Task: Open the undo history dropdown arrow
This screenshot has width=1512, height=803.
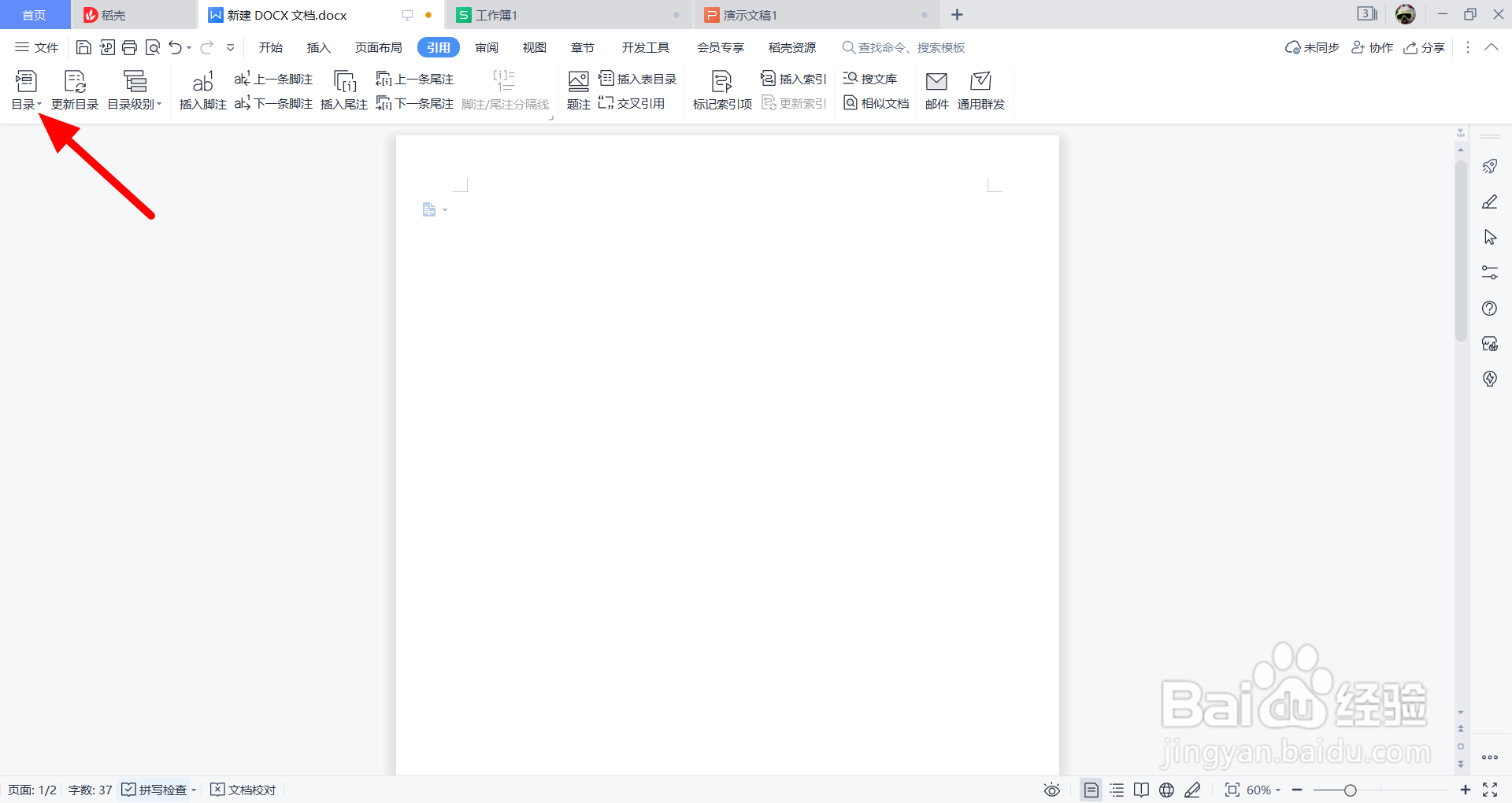Action: tap(189, 48)
